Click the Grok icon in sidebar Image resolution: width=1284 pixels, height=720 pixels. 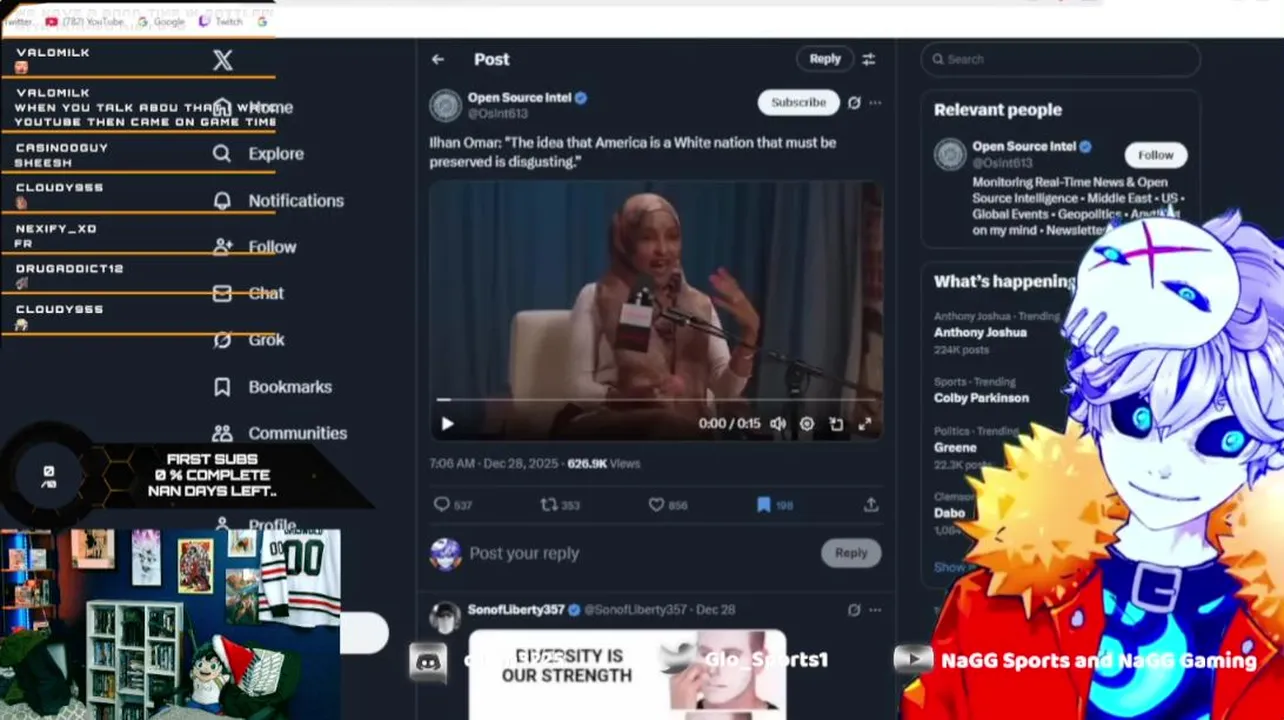222,340
